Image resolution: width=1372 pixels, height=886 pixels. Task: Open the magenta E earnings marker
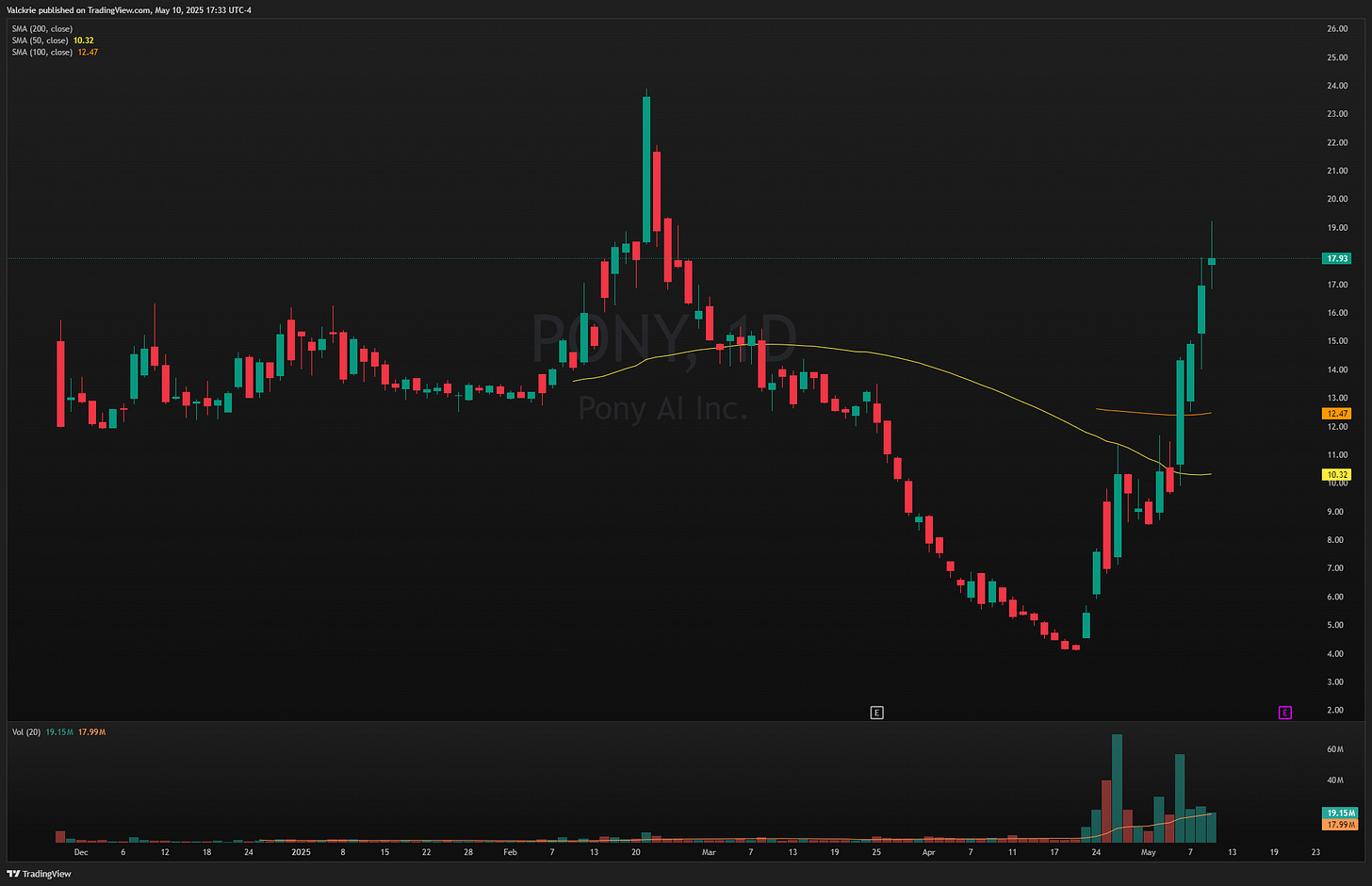pyautogui.click(x=1284, y=713)
